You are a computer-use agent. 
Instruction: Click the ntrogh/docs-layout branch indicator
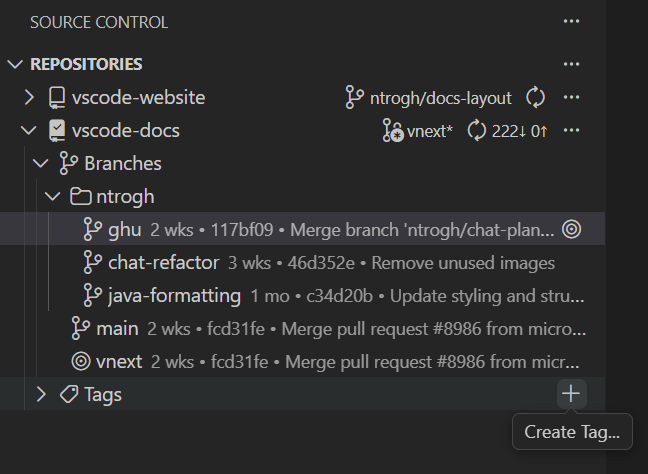[x=429, y=98]
